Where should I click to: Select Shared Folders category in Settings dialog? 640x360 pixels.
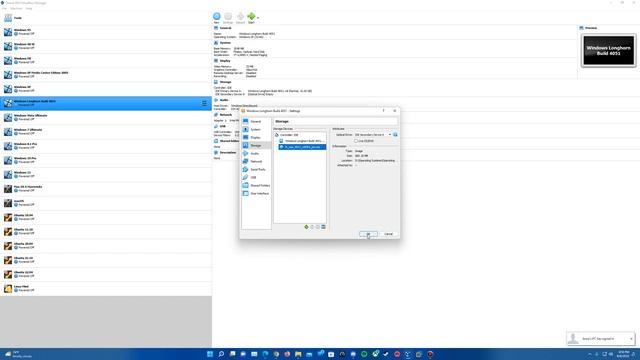[256, 185]
